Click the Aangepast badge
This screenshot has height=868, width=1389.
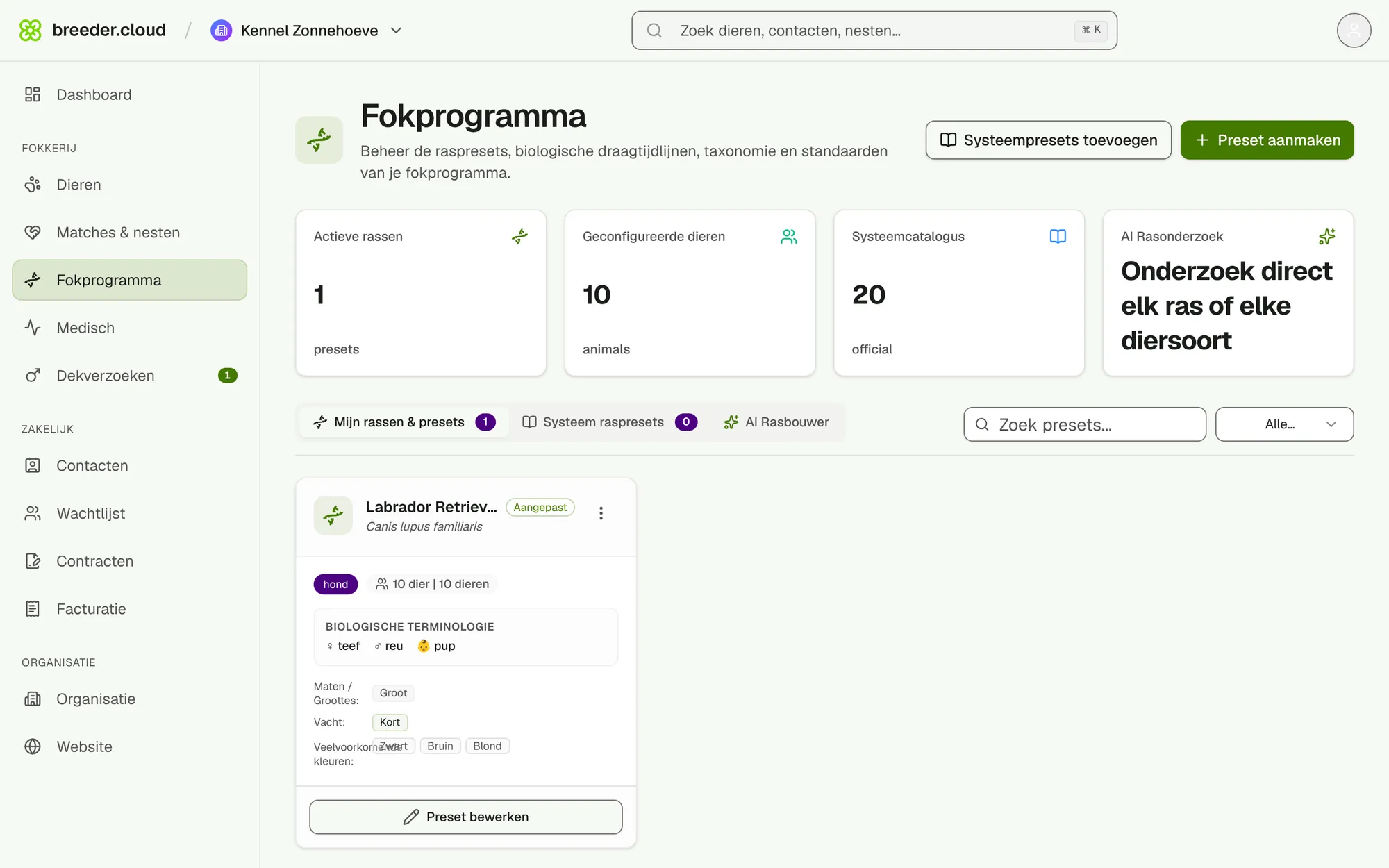coord(540,508)
